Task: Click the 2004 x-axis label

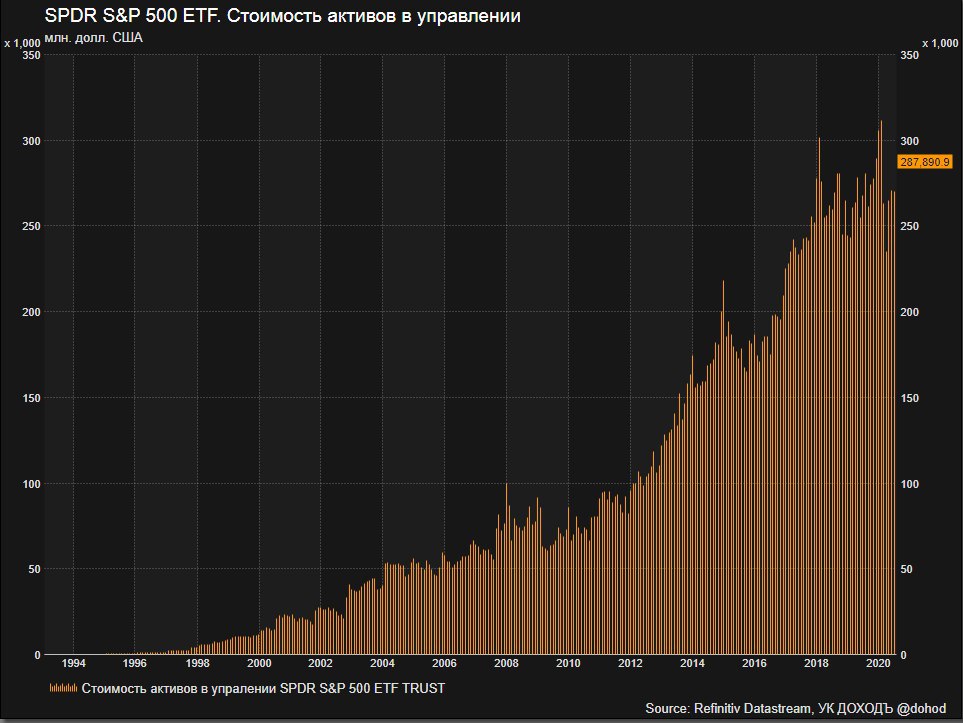Action: point(382,663)
